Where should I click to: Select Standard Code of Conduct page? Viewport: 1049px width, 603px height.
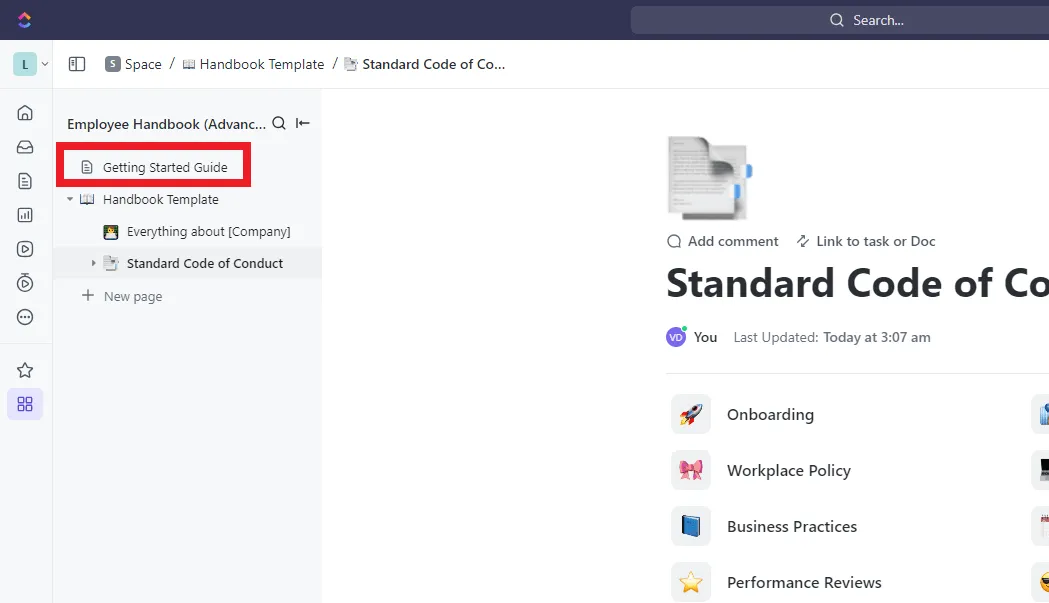point(205,264)
